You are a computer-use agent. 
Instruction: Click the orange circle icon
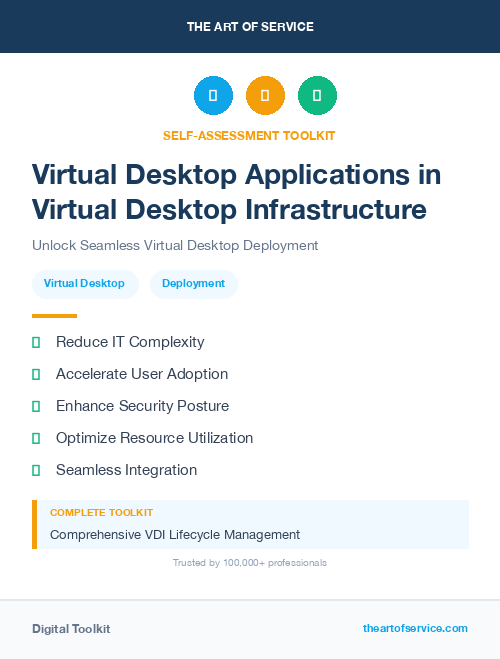point(265,95)
